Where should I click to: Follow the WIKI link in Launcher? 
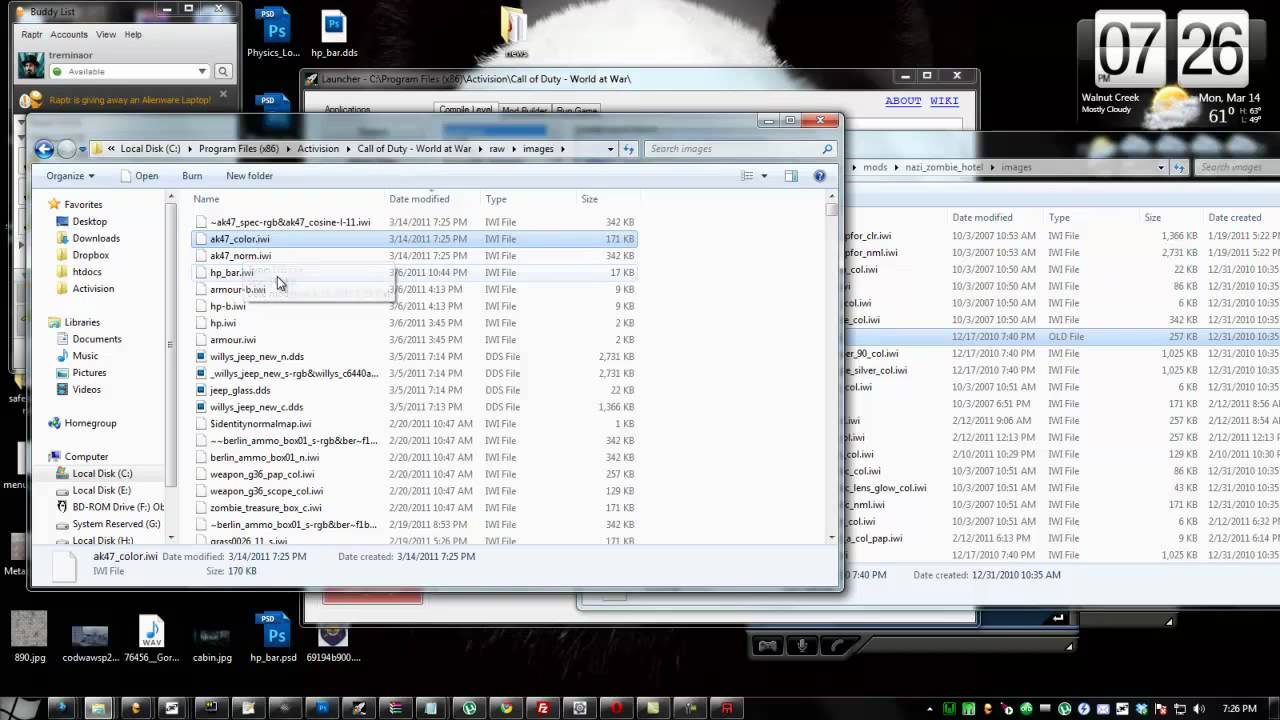944,101
